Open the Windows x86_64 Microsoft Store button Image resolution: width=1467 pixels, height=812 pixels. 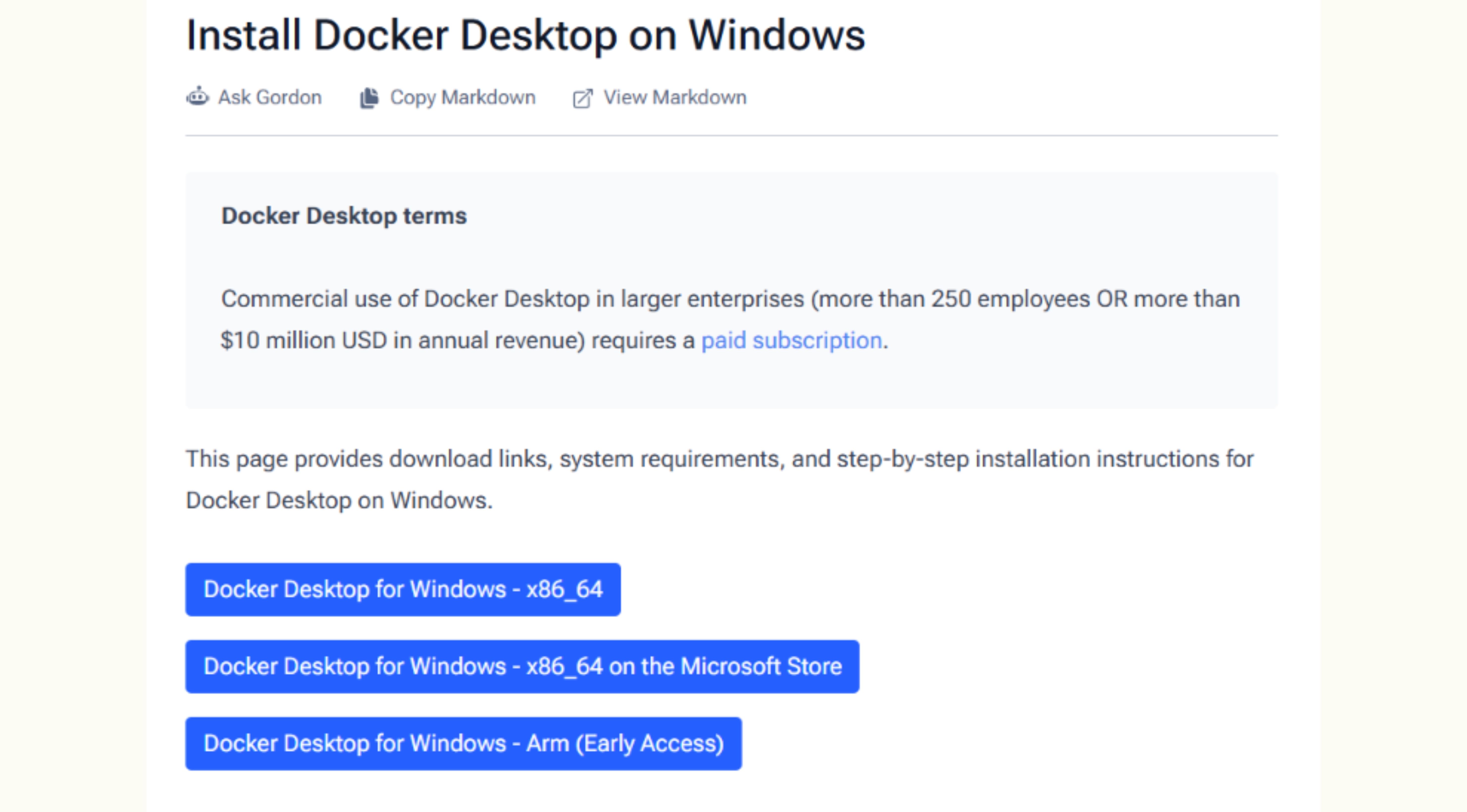[x=522, y=666]
